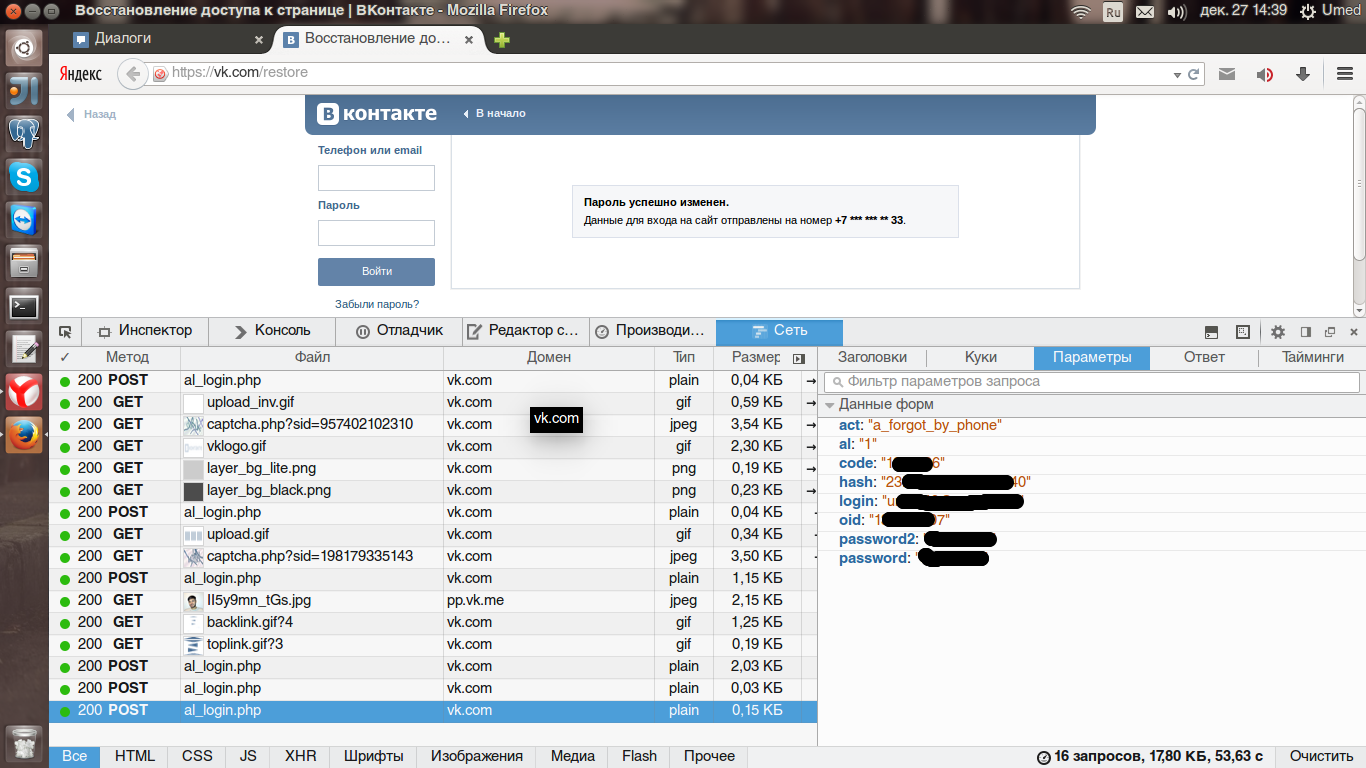
Task: Click the Firefox icon in the dock
Action: pos(24,435)
